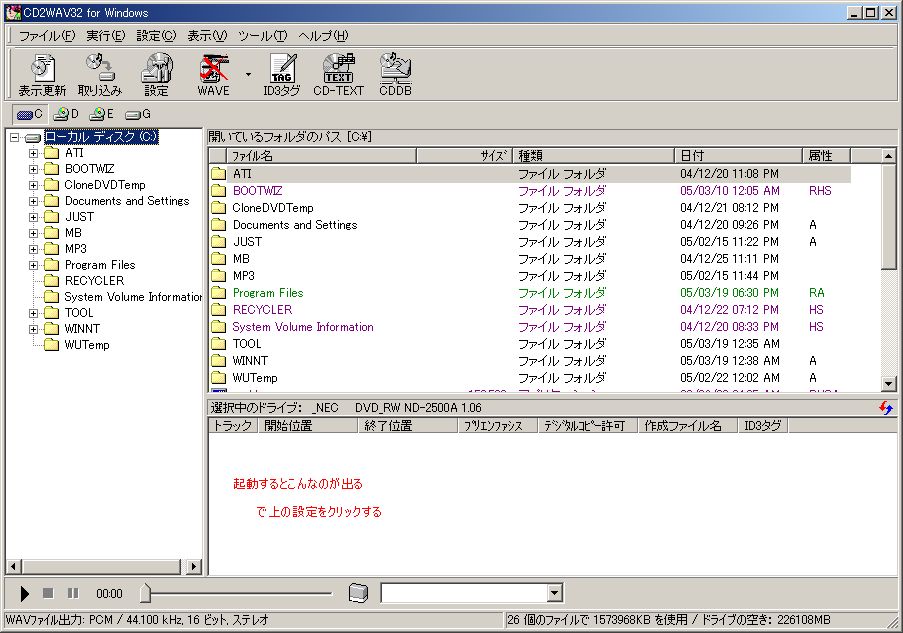
Task: Switch to drive E button
Action: [x=102, y=114]
